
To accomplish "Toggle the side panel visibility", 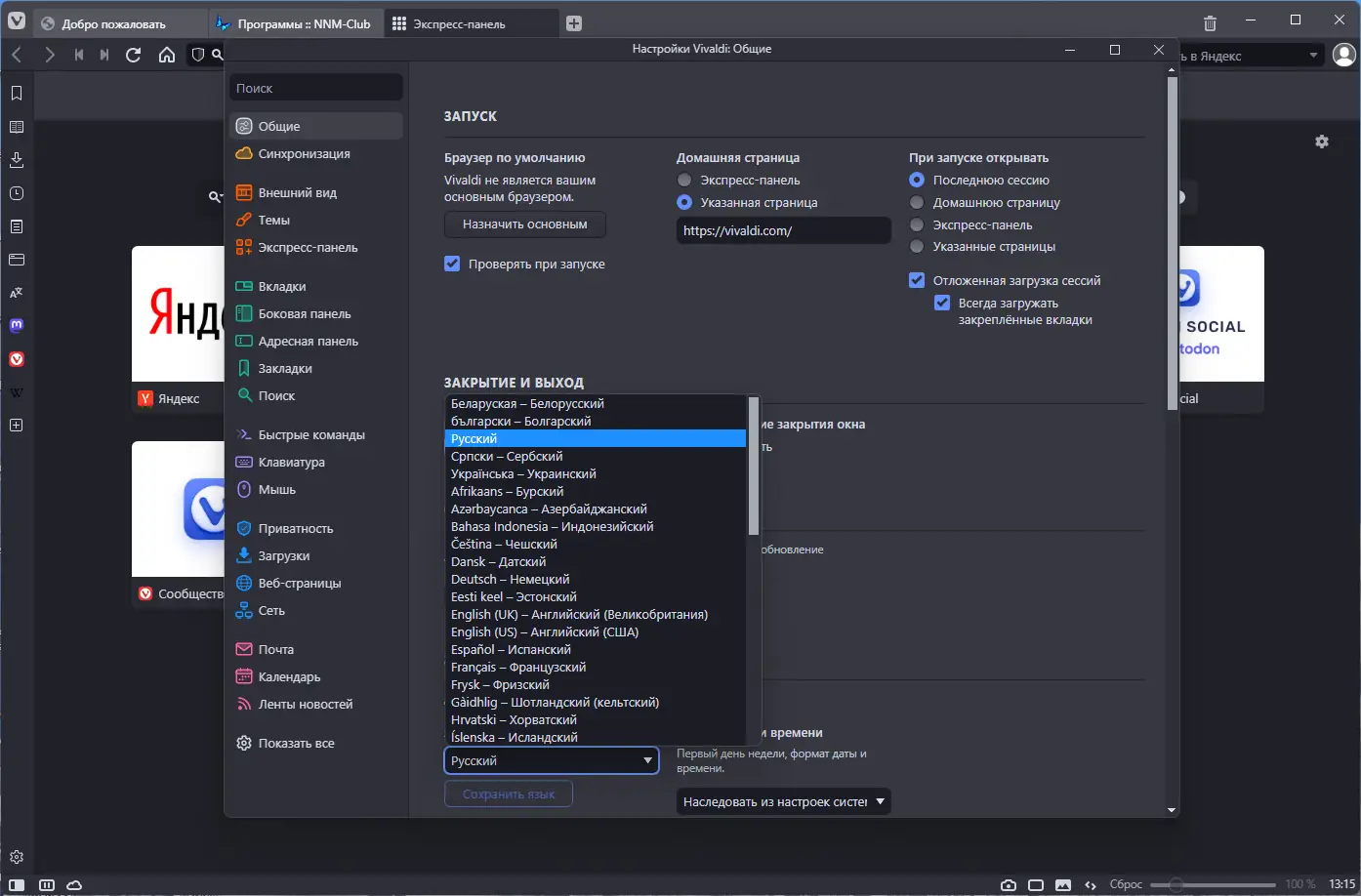I will 17,885.
